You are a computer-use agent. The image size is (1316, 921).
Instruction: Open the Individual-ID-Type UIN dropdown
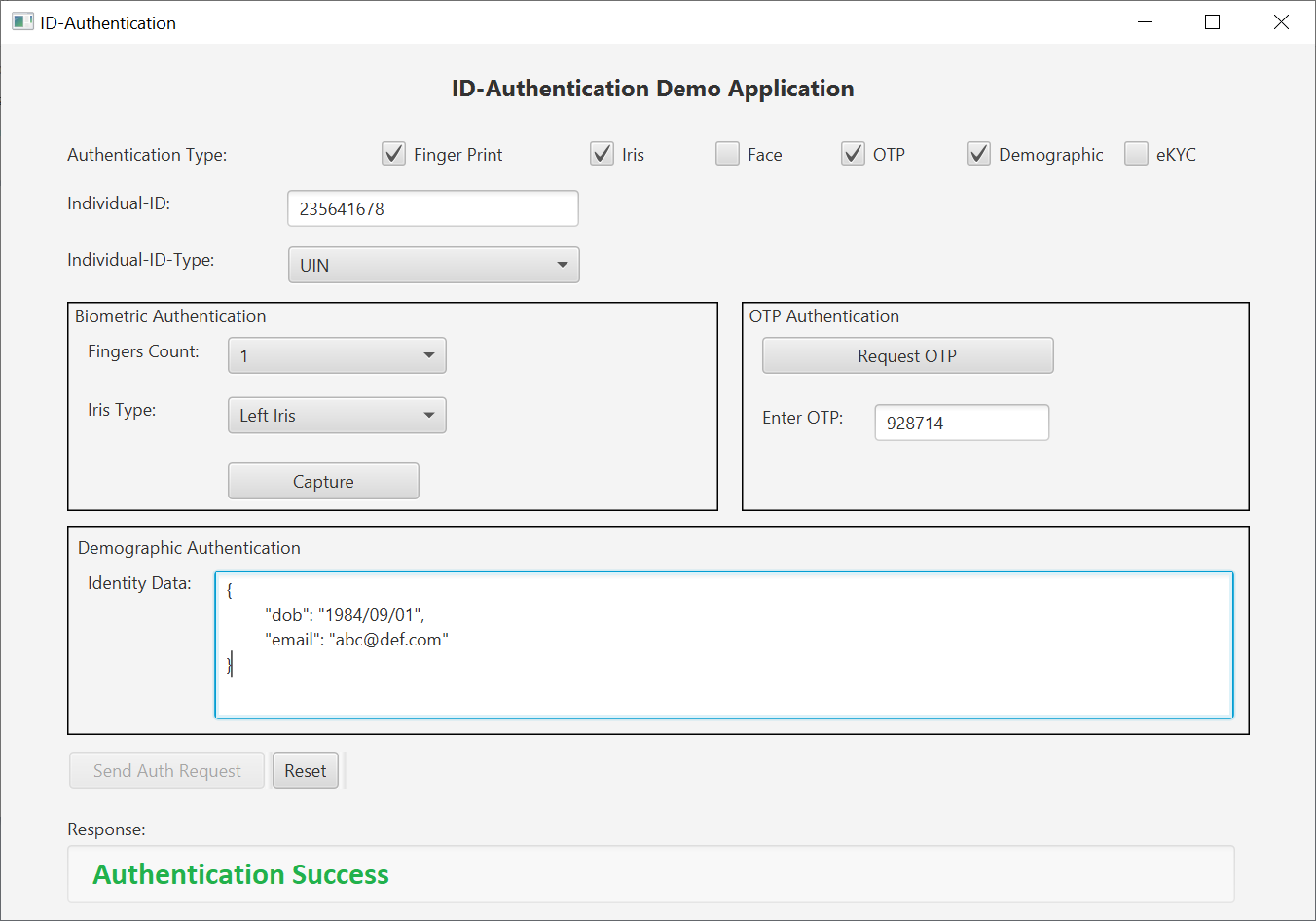click(x=434, y=265)
